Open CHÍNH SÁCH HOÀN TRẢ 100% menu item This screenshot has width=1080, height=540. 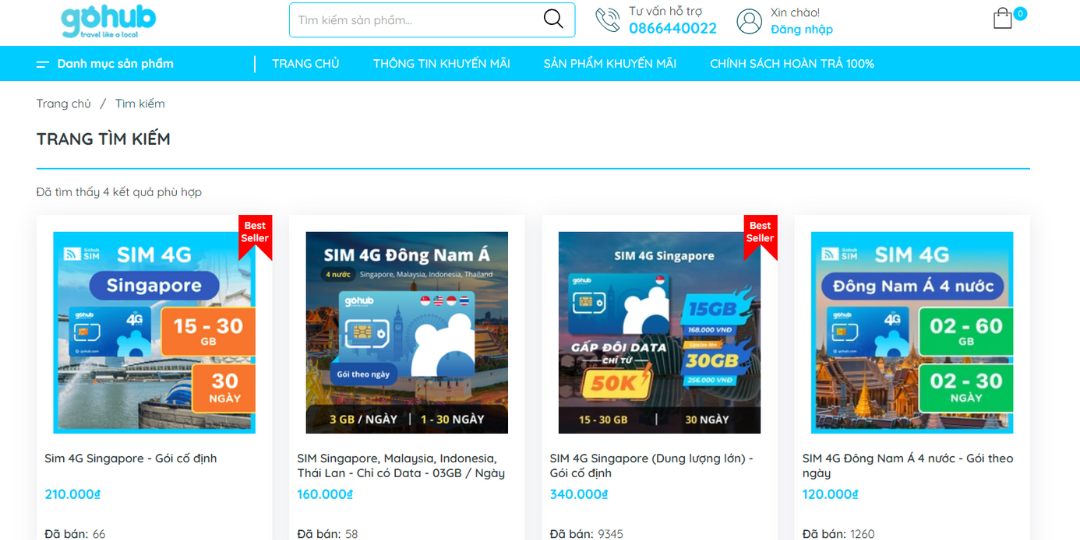tap(792, 64)
